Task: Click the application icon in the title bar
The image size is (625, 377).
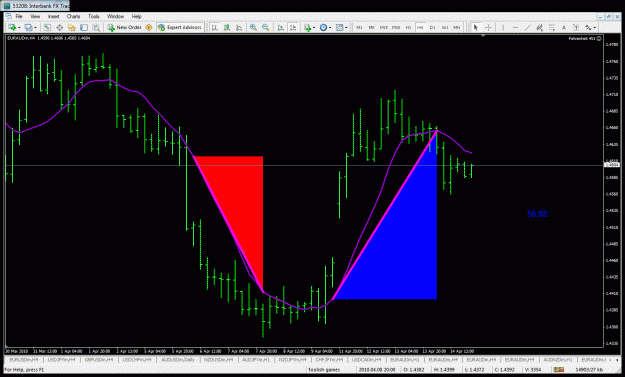Action: pos(7,6)
